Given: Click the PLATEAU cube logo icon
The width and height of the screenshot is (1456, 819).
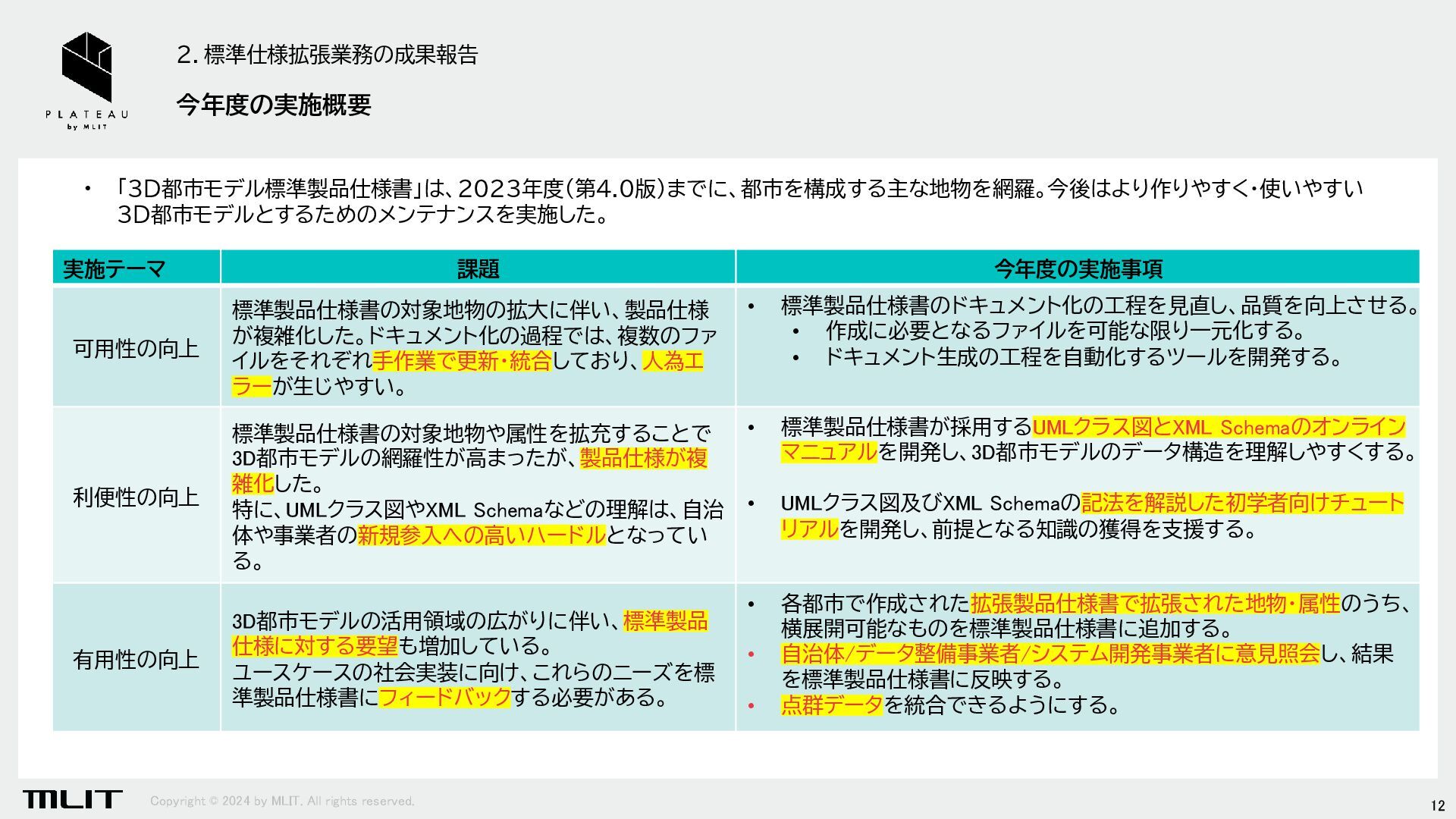Looking at the screenshot, I should click(x=86, y=65).
